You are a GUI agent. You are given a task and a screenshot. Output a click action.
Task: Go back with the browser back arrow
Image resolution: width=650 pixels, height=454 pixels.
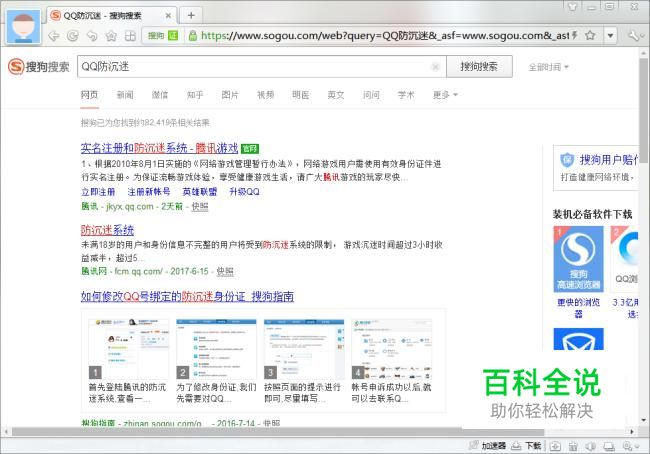pyautogui.click(x=53, y=36)
